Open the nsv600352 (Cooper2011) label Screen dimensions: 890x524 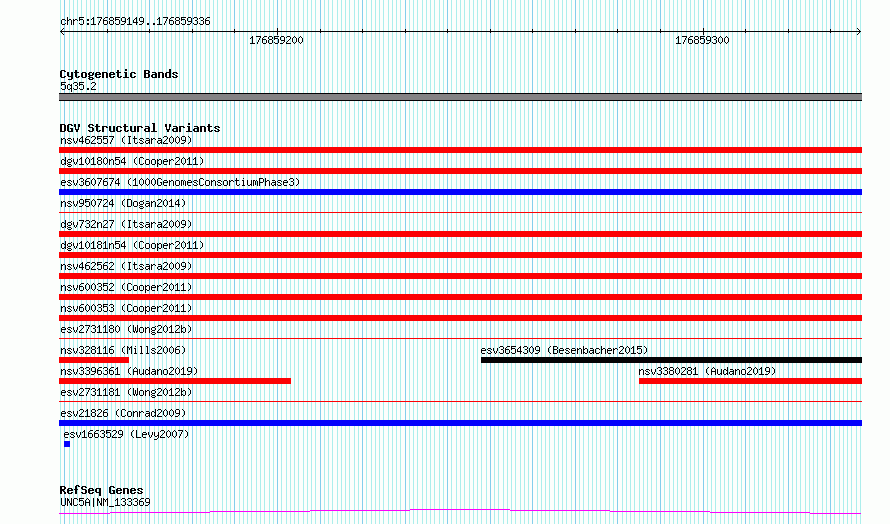(x=126, y=287)
